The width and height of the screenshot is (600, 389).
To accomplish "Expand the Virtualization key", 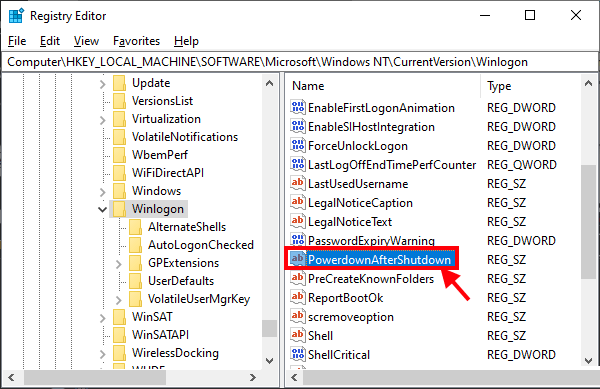I will pos(102,120).
